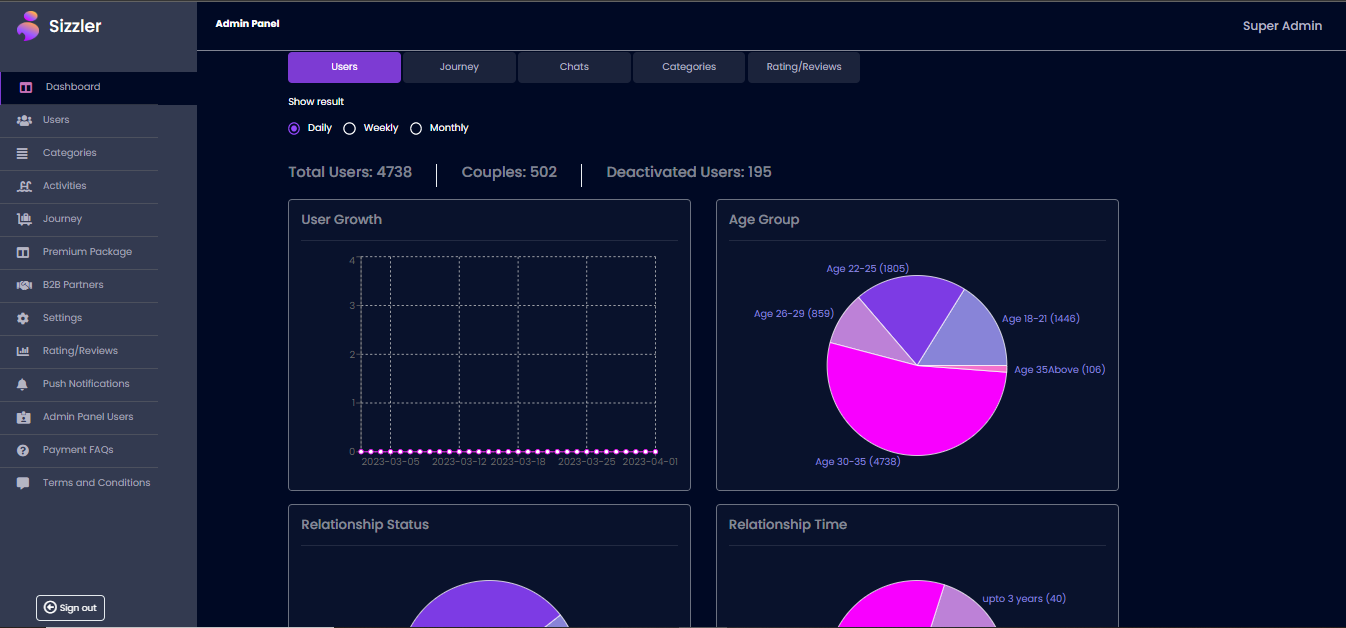Click "Deactivated Users: 195" text
The height and width of the screenshot is (628, 1346).
[x=689, y=172]
